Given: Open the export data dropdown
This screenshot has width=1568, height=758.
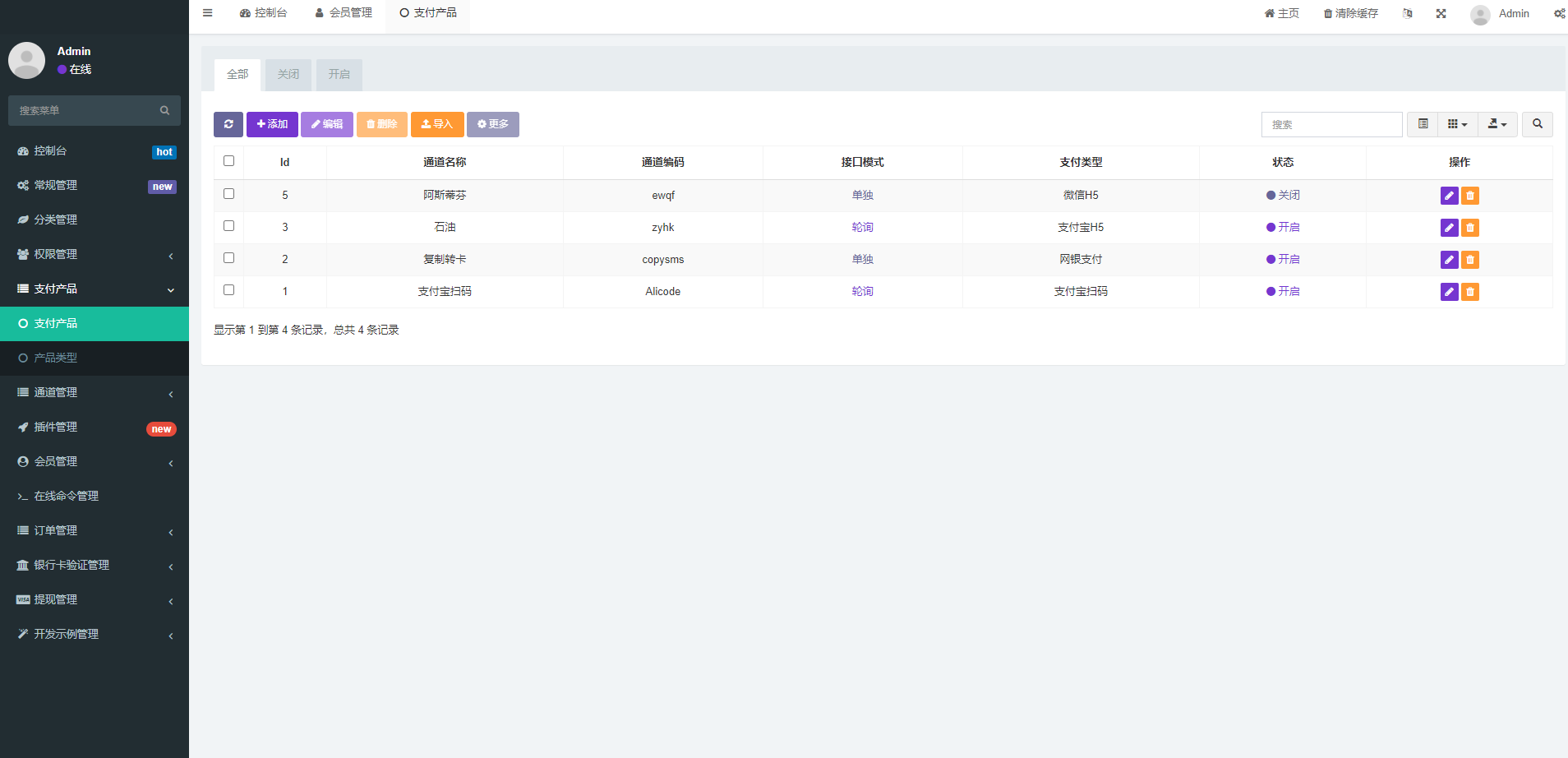Looking at the screenshot, I should pos(1497,124).
